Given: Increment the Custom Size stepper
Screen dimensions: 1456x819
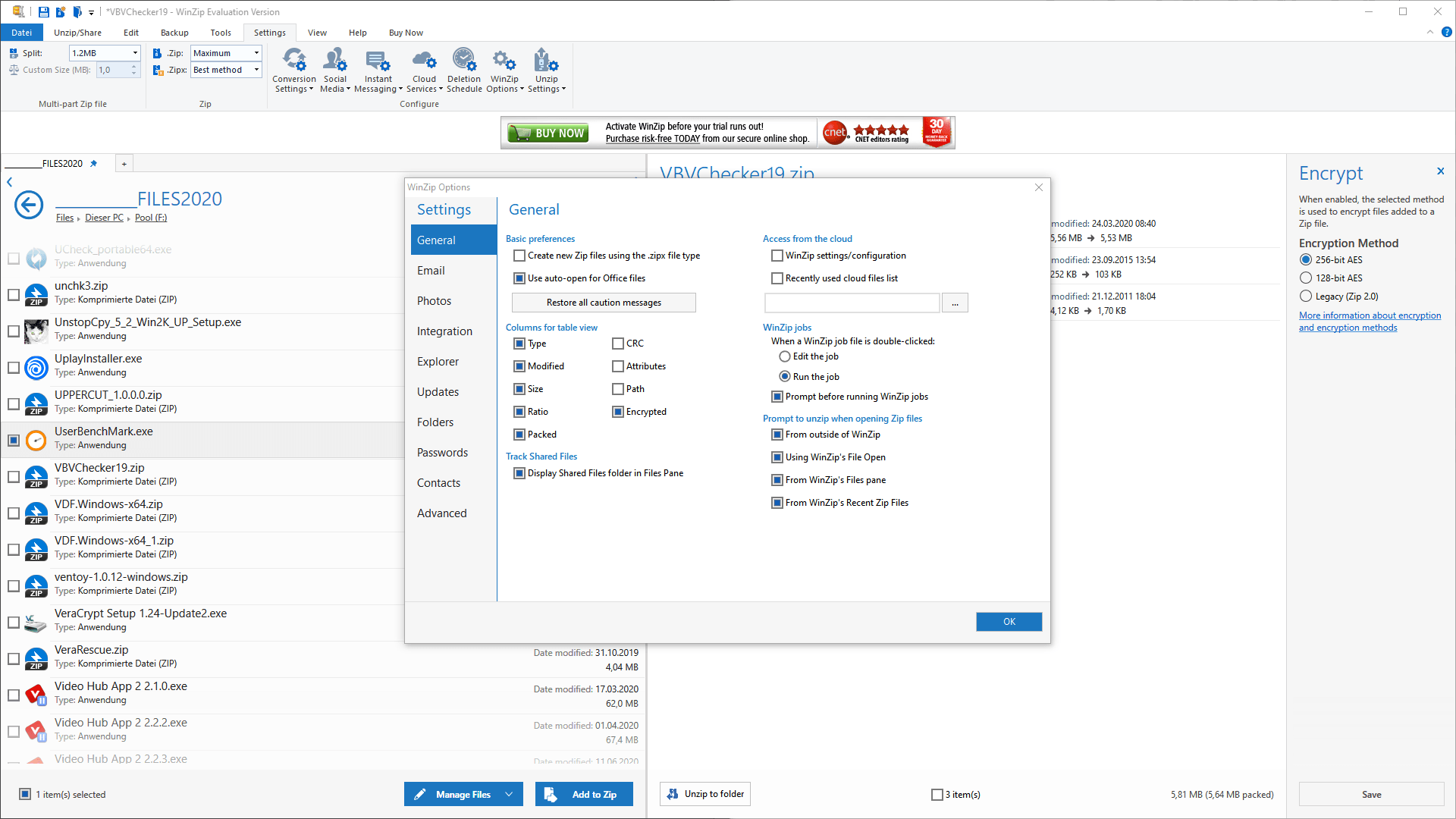Looking at the screenshot, I should [x=134, y=67].
